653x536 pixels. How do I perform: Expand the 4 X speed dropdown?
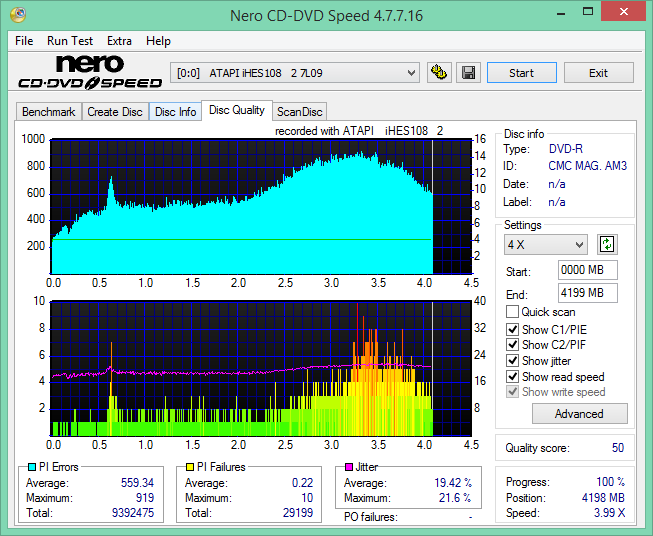[x=546, y=244]
